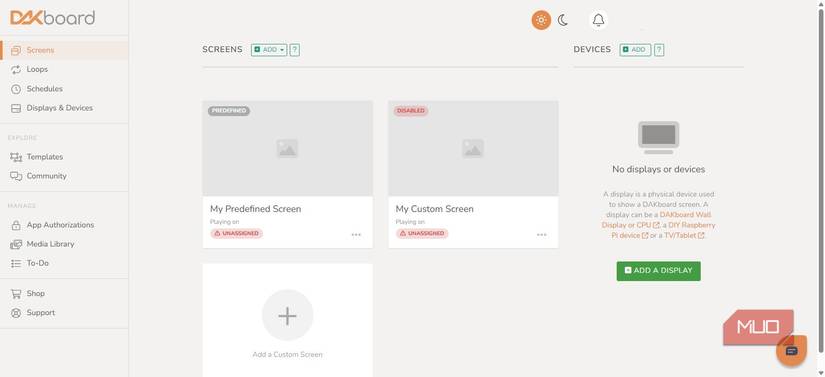Click the Devices ADD button
This screenshot has width=825, height=377.
tap(635, 49)
